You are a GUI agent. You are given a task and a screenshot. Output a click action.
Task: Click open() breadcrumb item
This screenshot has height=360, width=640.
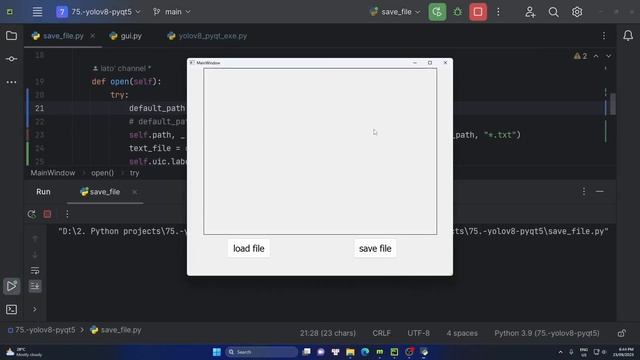coord(102,173)
